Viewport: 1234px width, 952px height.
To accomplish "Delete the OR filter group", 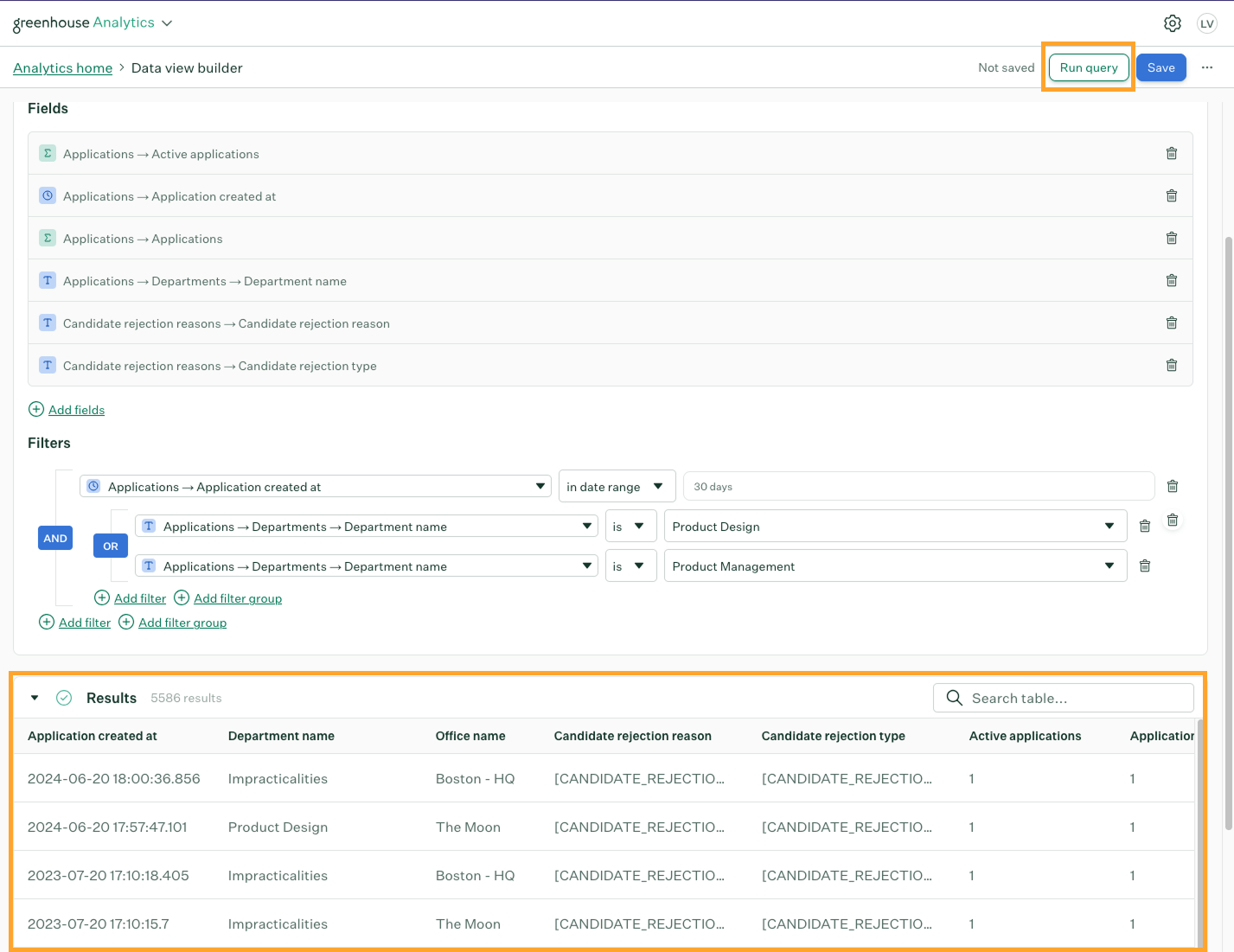I will click(1173, 520).
